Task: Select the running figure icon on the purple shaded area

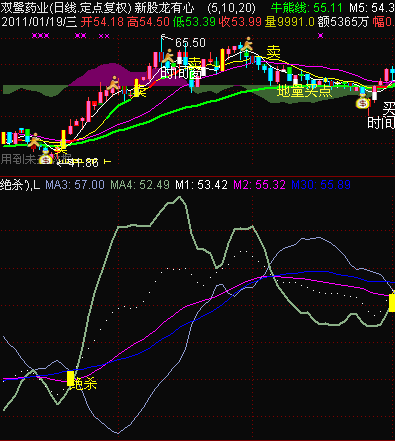Action: pyautogui.click(x=114, y=83)
